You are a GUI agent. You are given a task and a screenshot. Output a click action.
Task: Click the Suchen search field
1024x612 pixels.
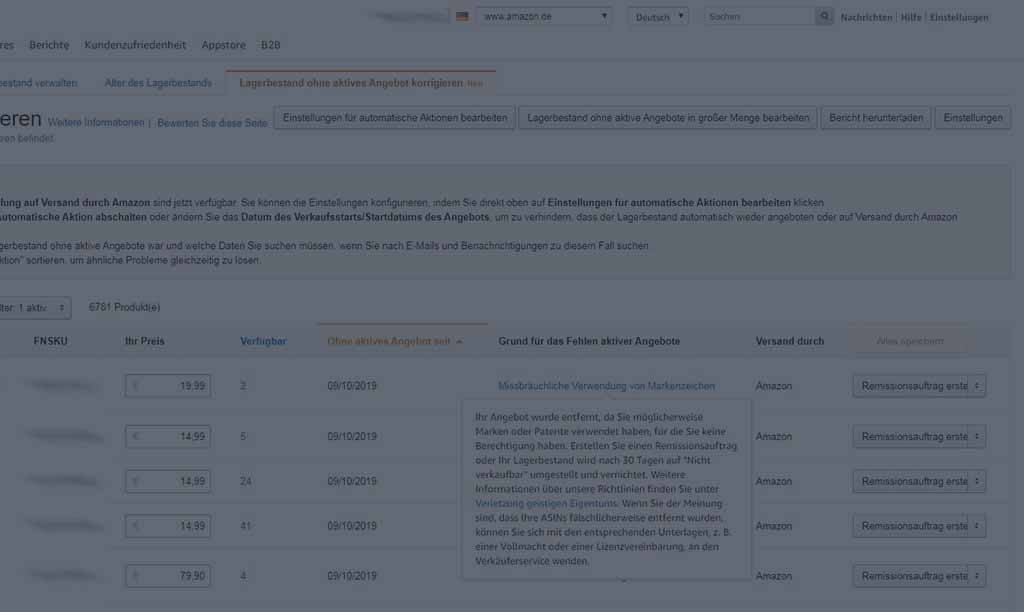click(x=759, y=17)
